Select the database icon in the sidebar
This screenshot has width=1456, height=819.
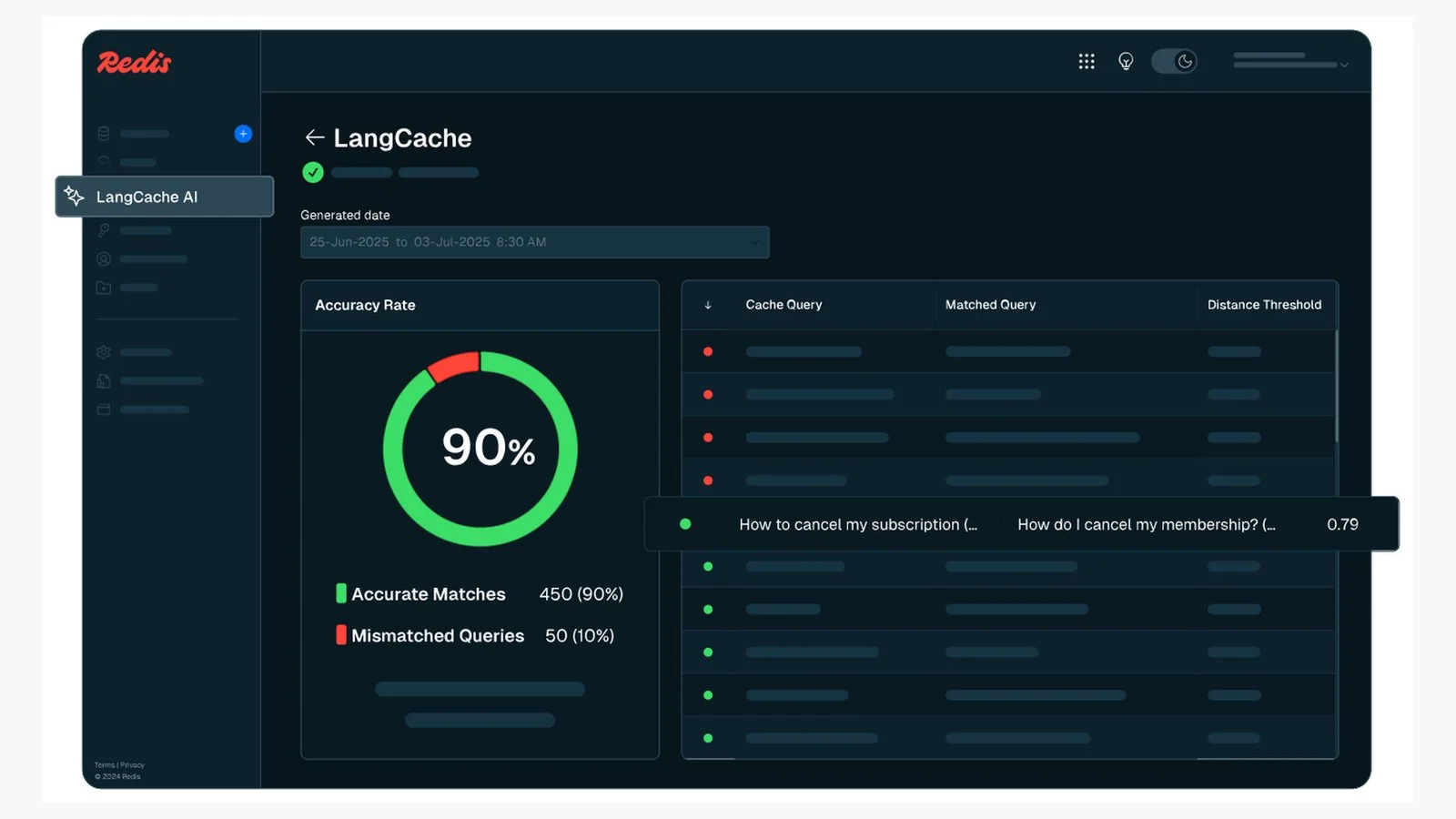(x=104, y=134)
